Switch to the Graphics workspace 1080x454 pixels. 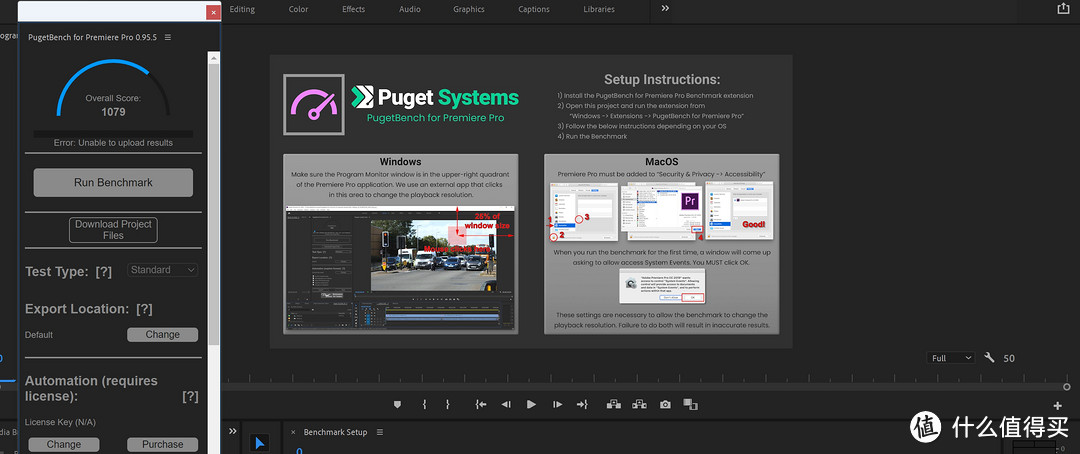[468, 9]
